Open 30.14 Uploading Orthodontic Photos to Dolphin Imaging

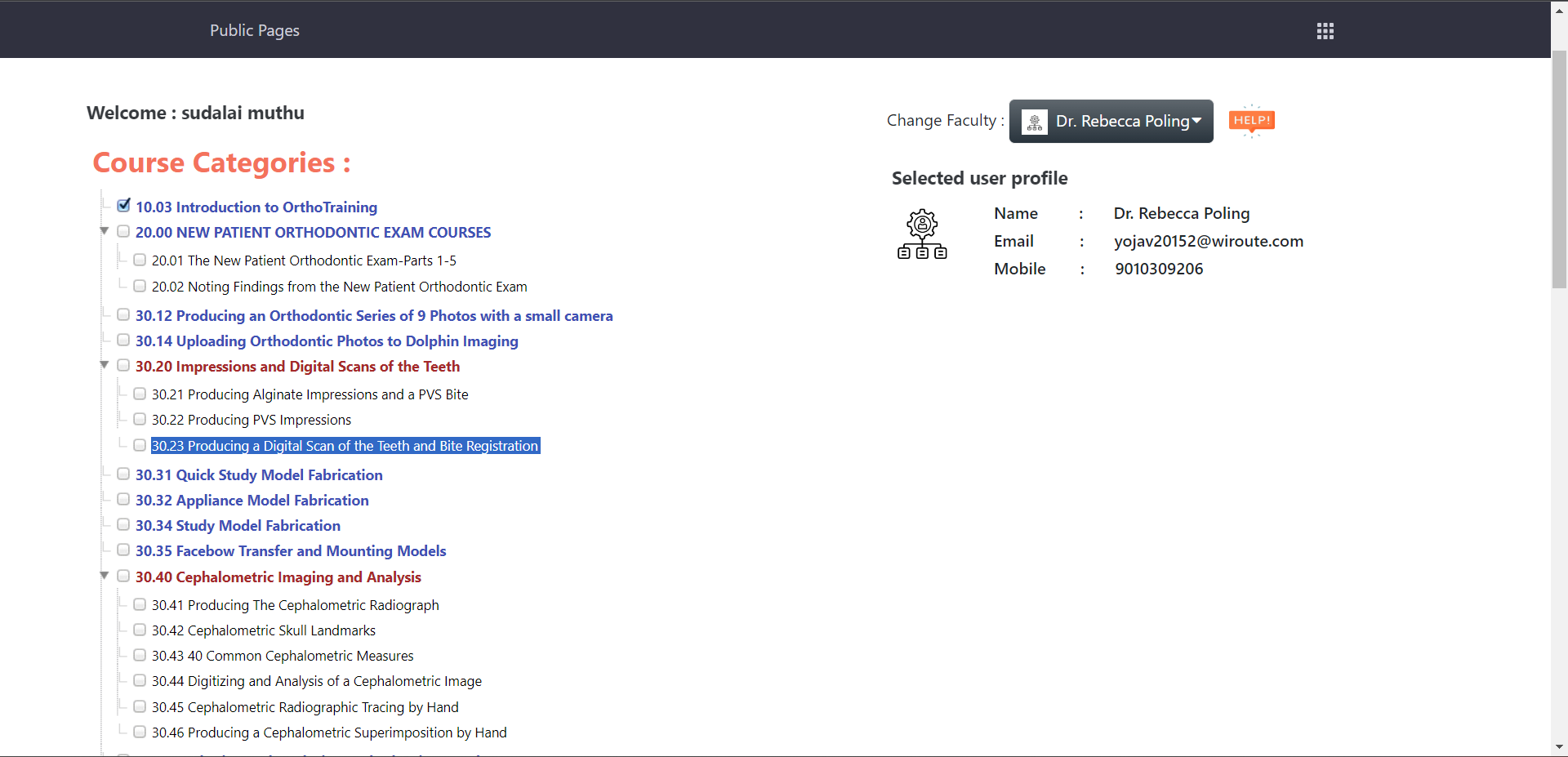pyautogui.click(x=327, y=341)
